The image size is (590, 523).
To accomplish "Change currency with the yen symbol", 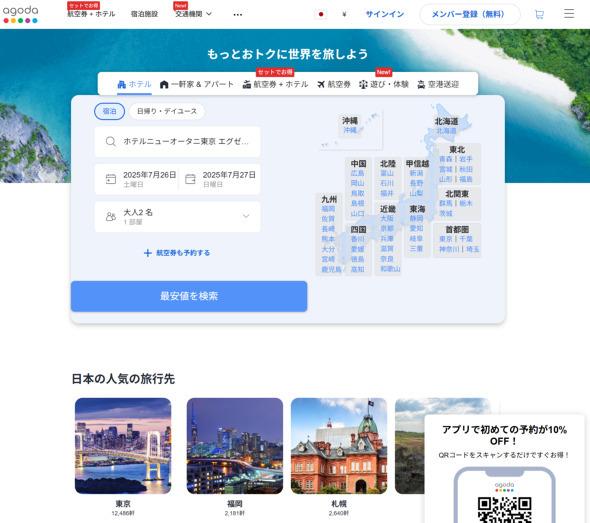I will [x=344, y=14].
